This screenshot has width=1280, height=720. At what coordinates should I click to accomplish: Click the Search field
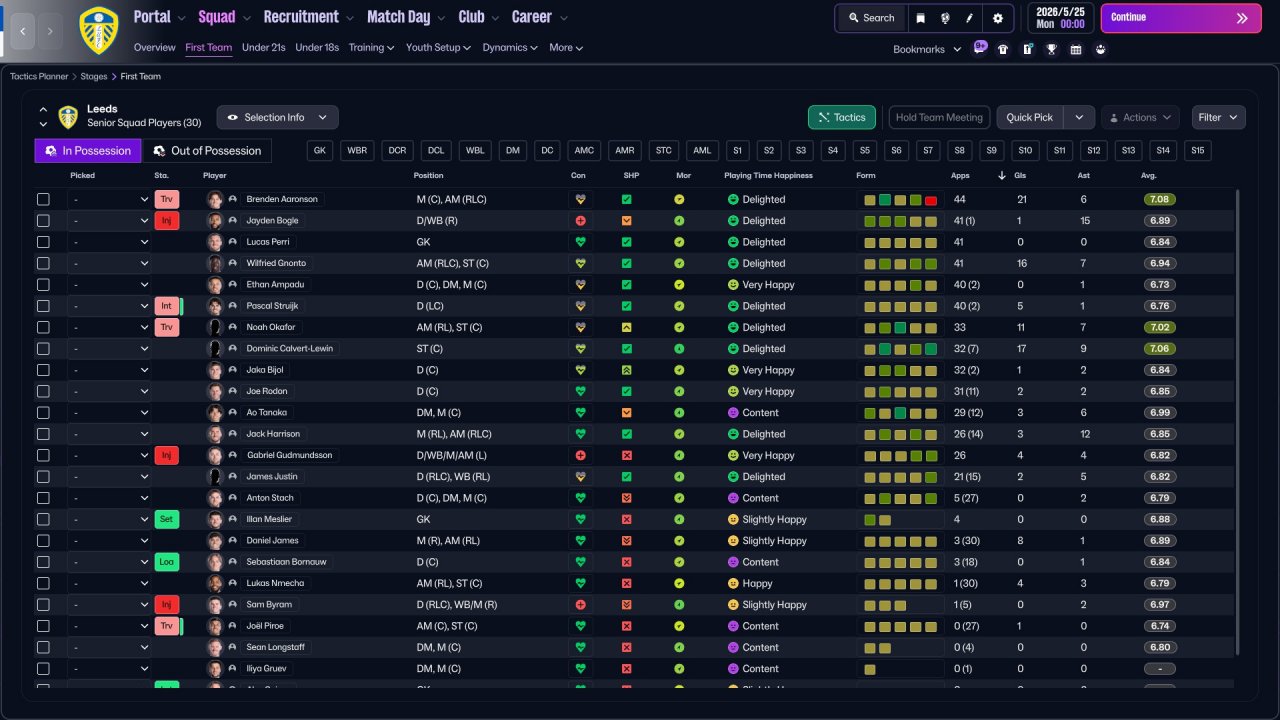tap(870, 18)
